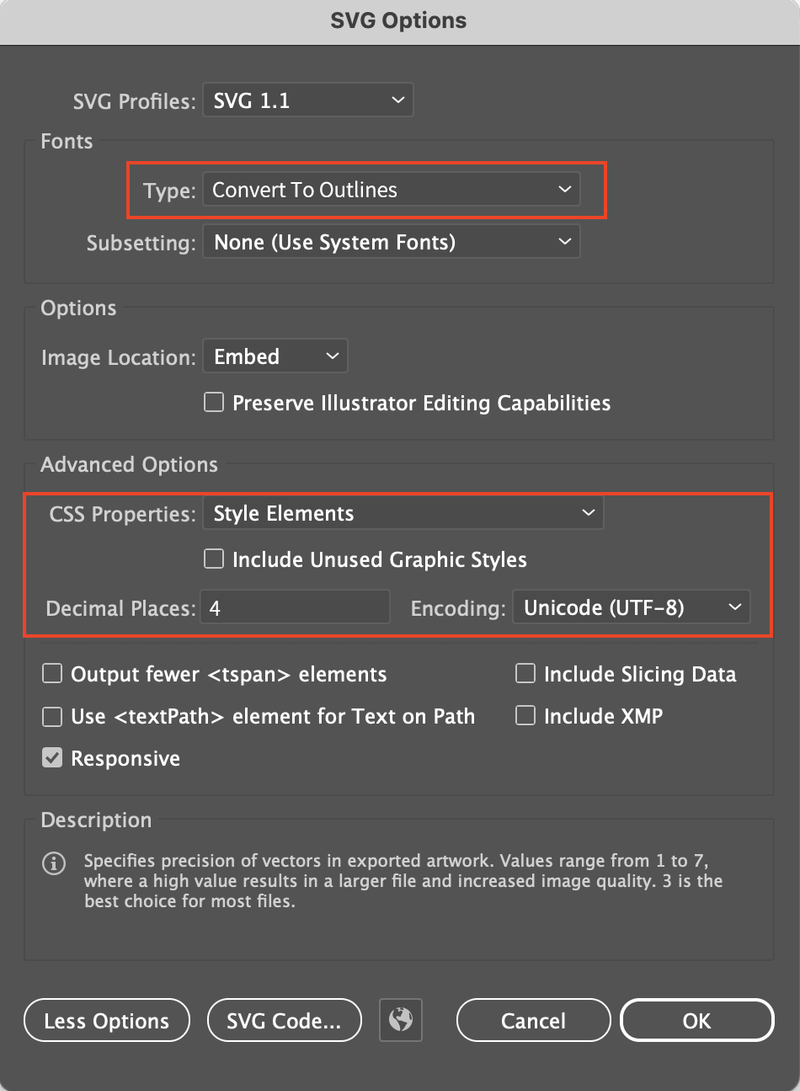Open the SVG Code viewer

[284, 1020]
